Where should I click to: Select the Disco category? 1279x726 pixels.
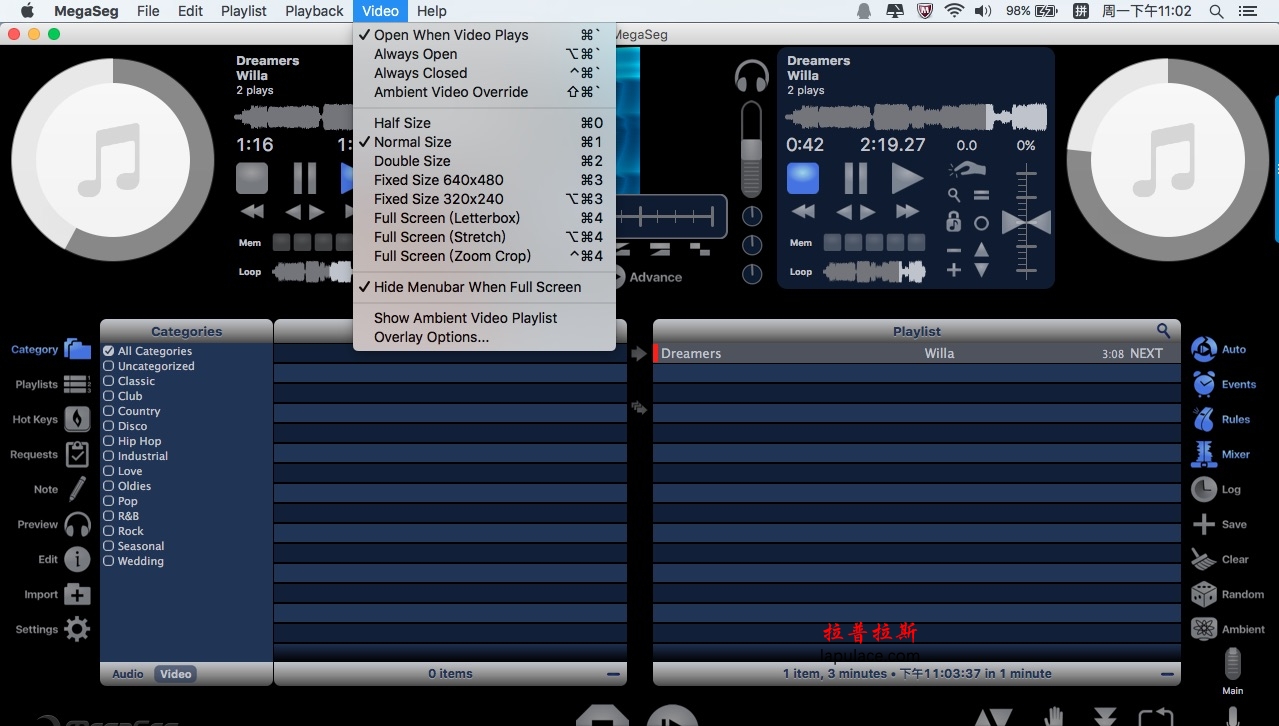click(125, 426)
